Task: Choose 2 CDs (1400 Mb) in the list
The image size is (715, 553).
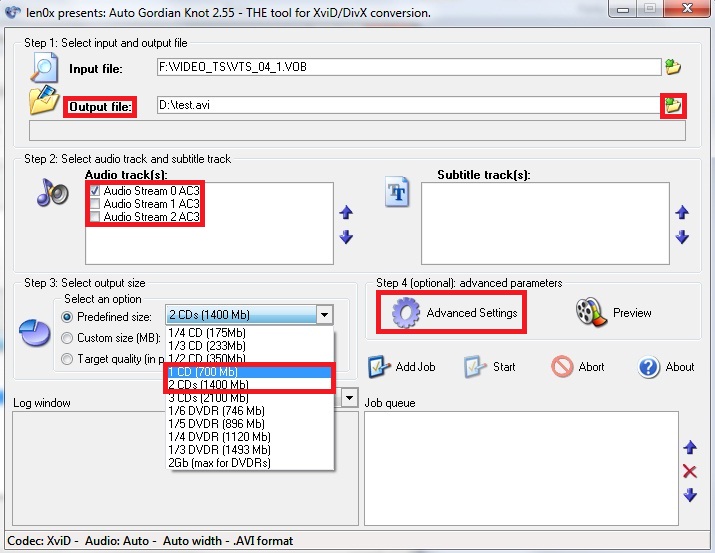Action: pos(250,384)
